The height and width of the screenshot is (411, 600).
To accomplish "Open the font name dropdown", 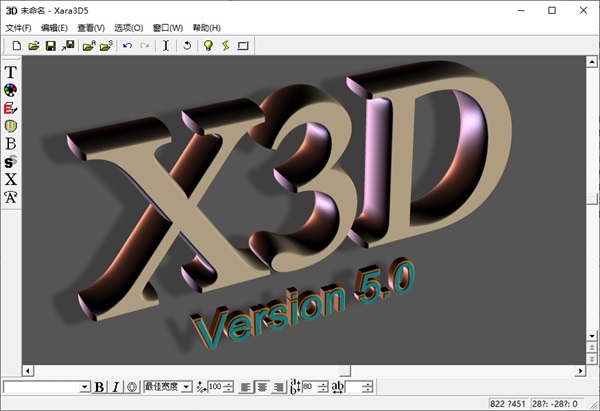I will (85, 387).
